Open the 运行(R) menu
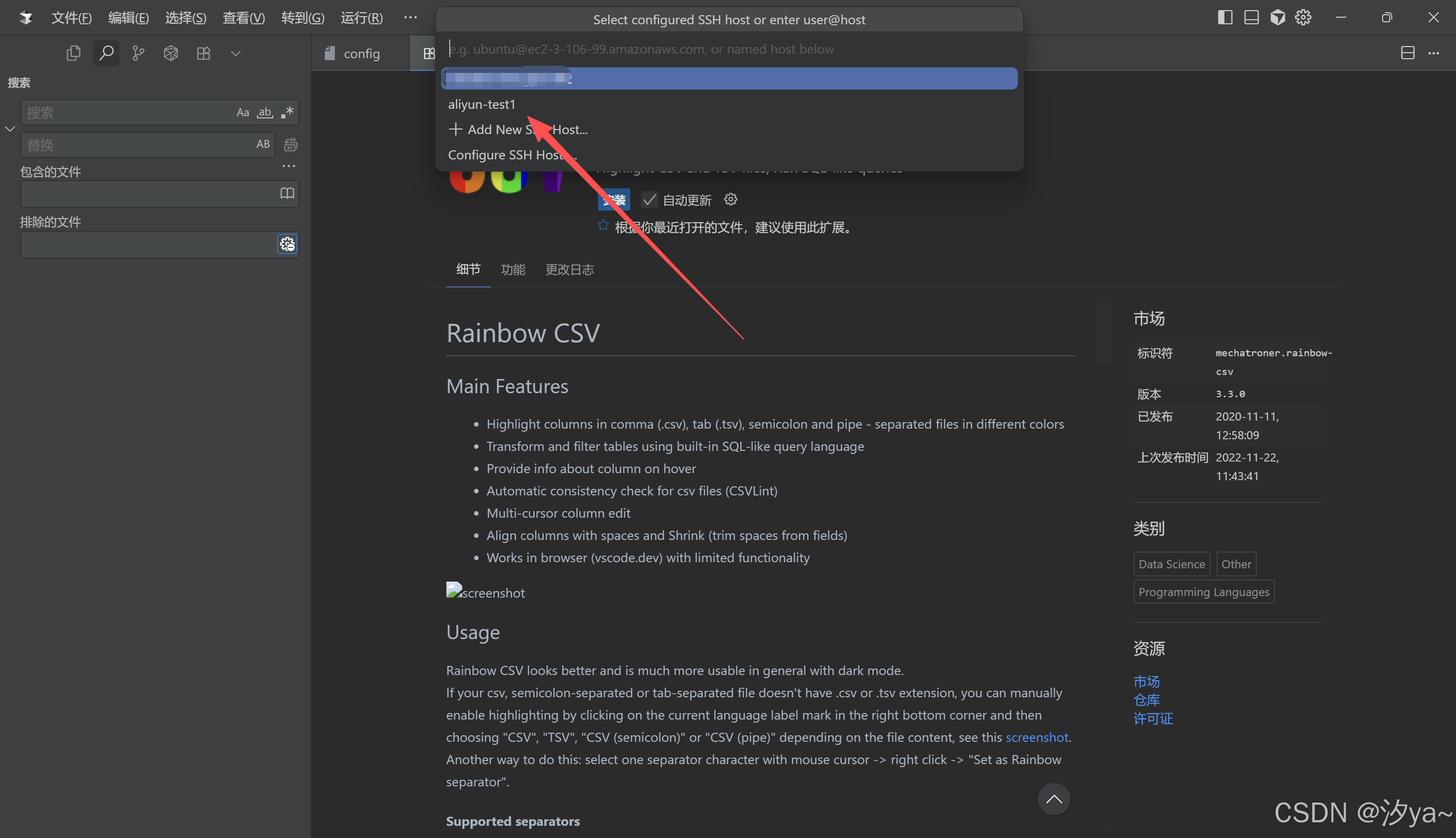This screenshot has height=838, width=1456. [x=361, y=18]
